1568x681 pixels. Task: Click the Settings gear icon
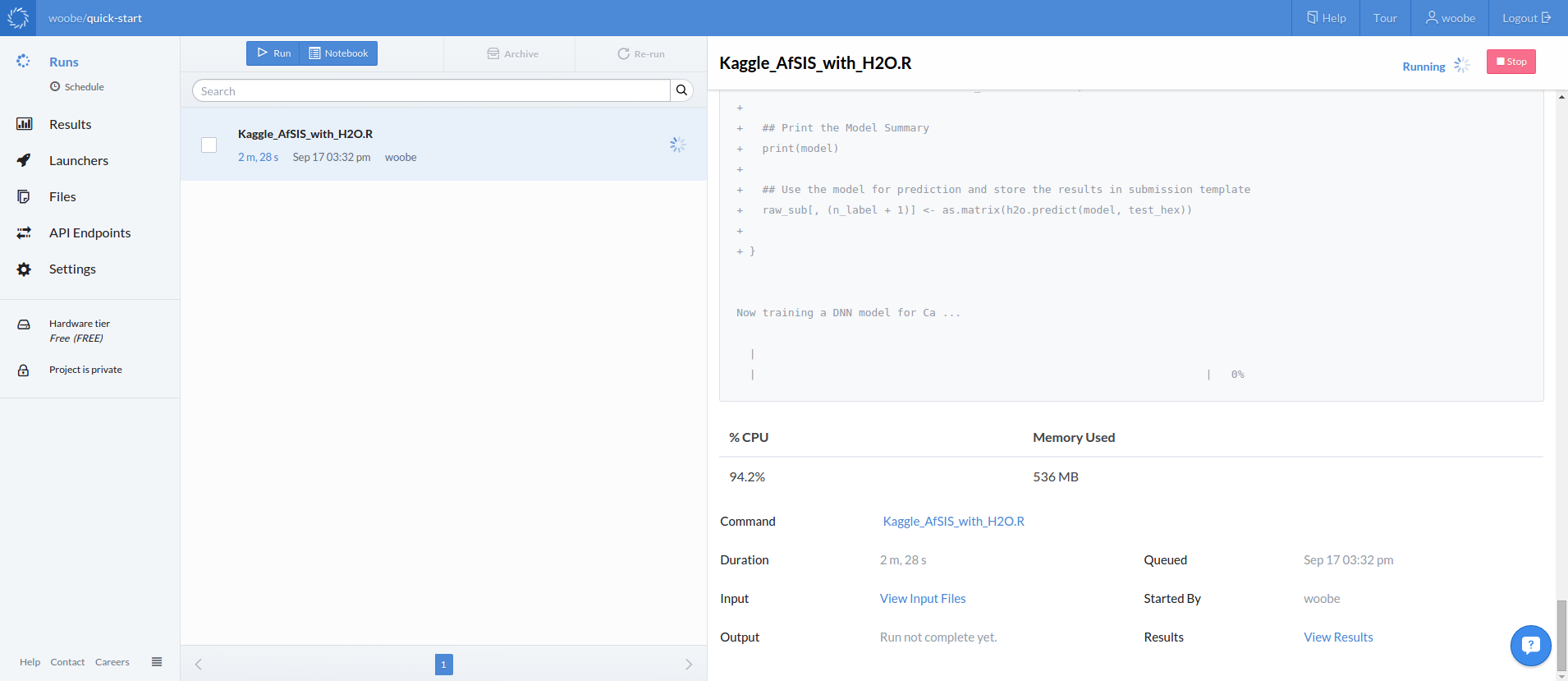click(x=24, y=269)
